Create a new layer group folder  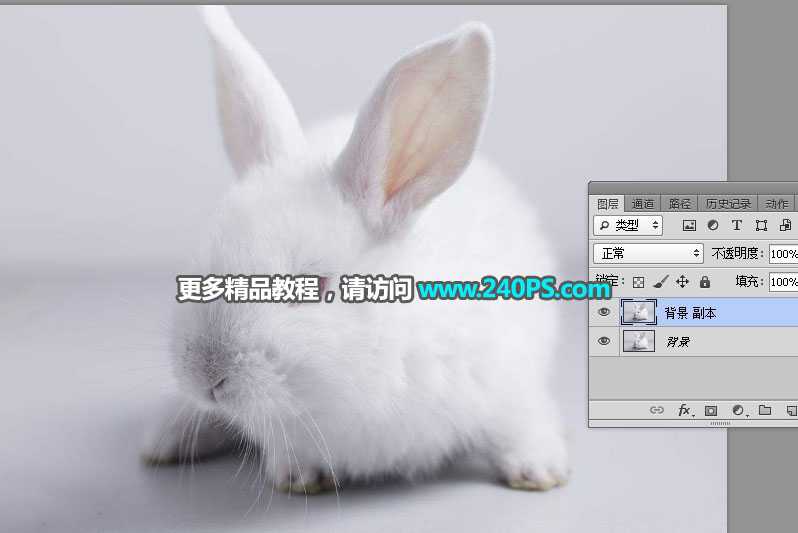pyautogui.click(x=765, y=410)
